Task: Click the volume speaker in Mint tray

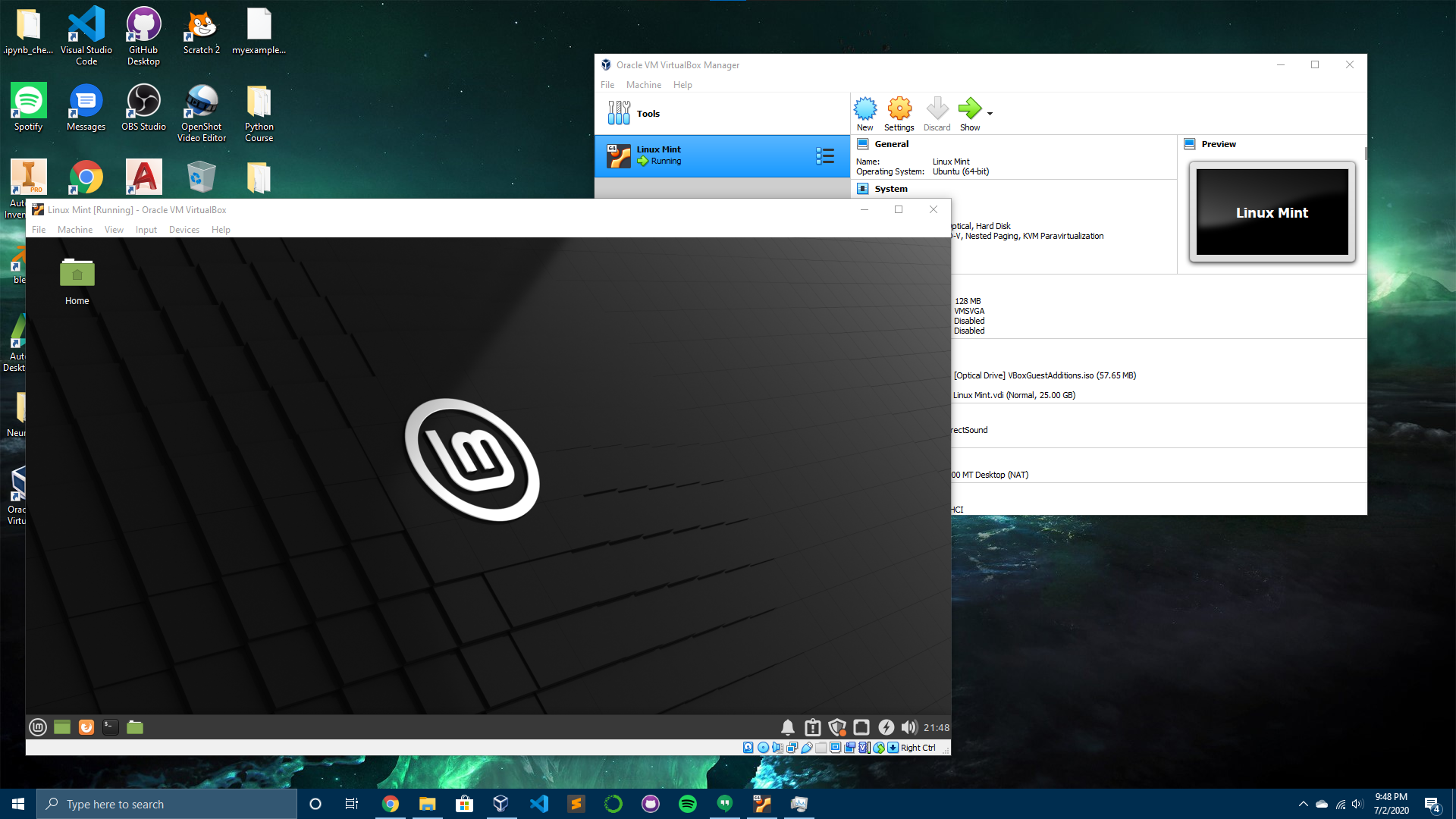Action: [909, 727]
